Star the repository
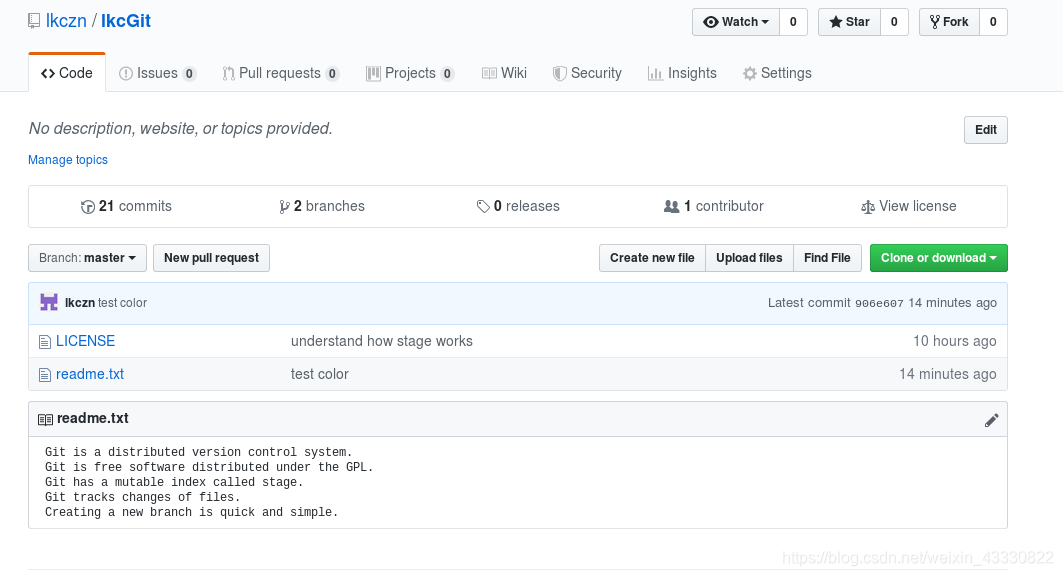The image size is (1063, 576). click(x=849, y=22)
